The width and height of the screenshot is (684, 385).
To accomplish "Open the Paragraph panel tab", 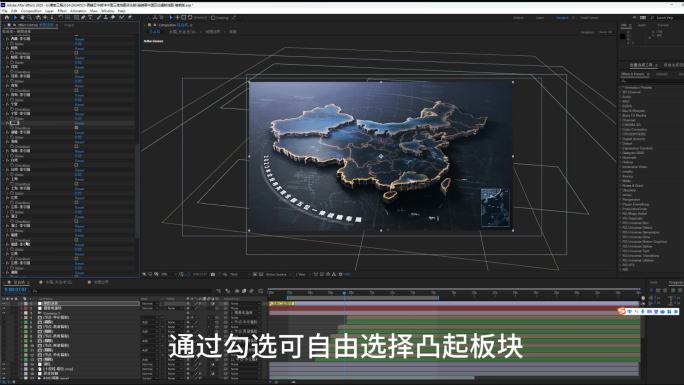I will (675, 283).
